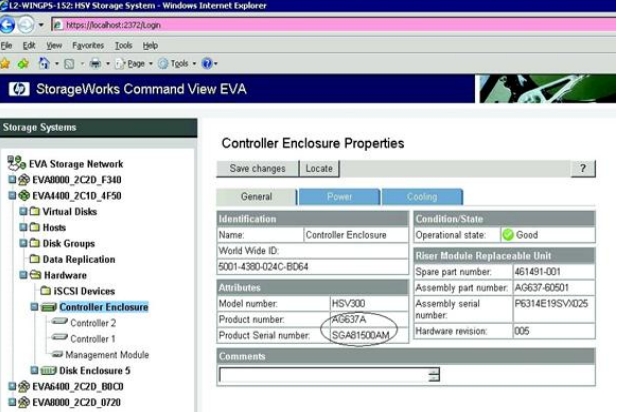The image size is (617, 412).
Task: Click the green Good status icon
Action: pyautogui.click(x=508, y=235)
